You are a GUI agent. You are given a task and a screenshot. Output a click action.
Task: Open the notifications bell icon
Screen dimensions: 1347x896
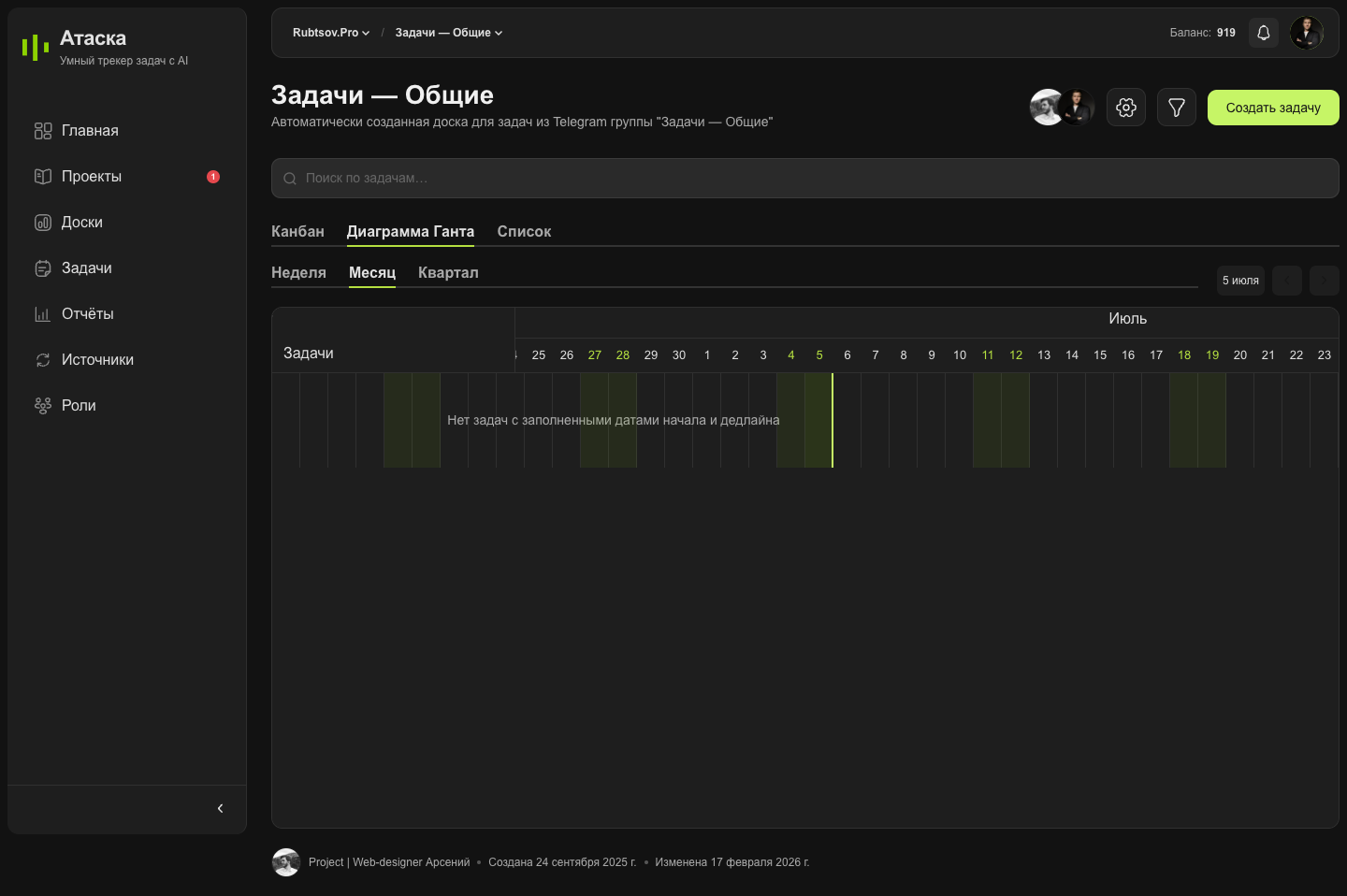[x=1263, y=33]
